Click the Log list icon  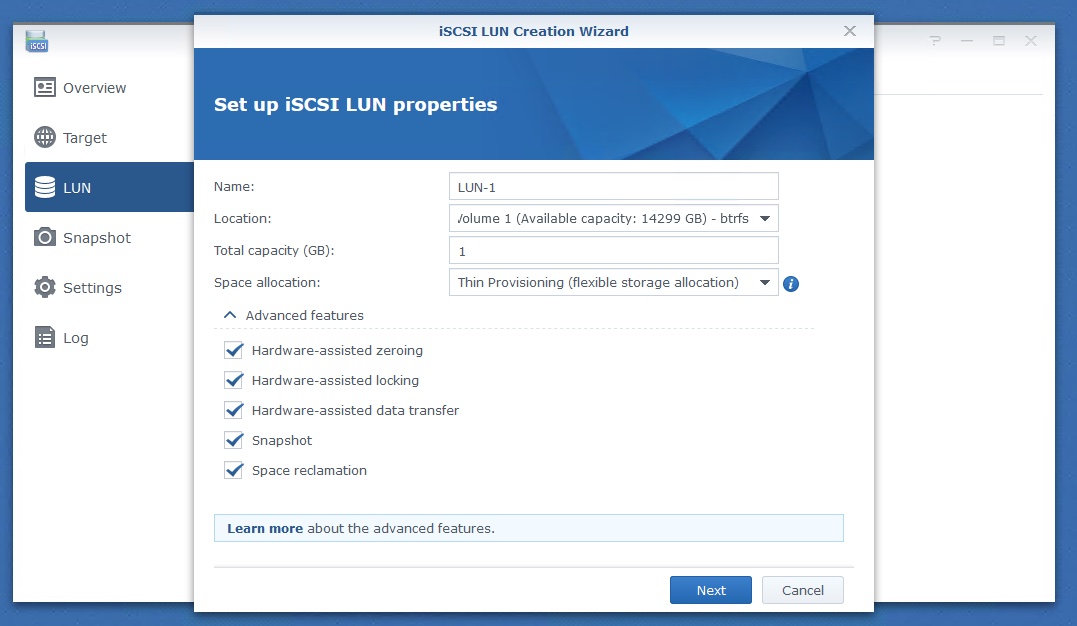(x=45, y=338)
